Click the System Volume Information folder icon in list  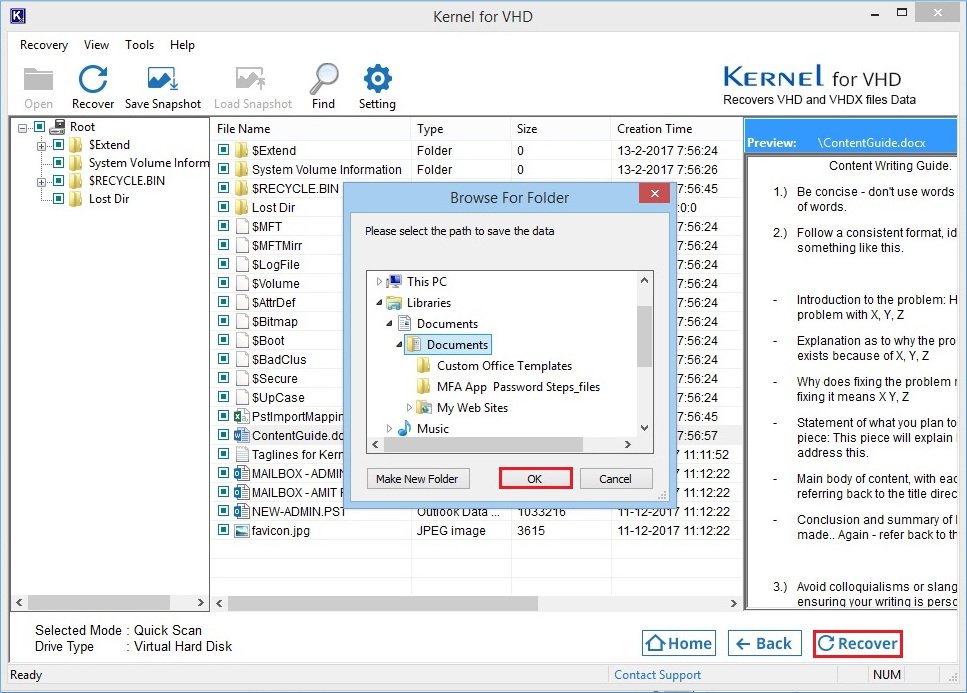(242, 170)
